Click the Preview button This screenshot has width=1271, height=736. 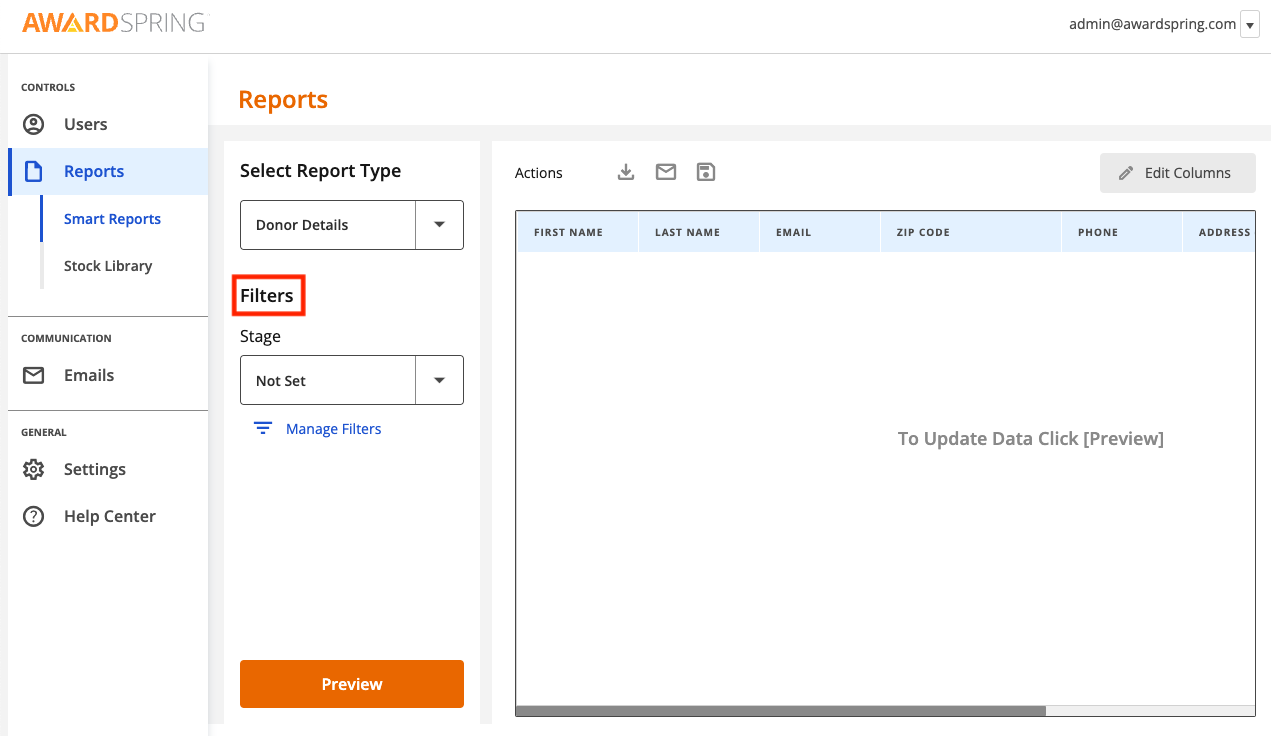tap(351, 684)
